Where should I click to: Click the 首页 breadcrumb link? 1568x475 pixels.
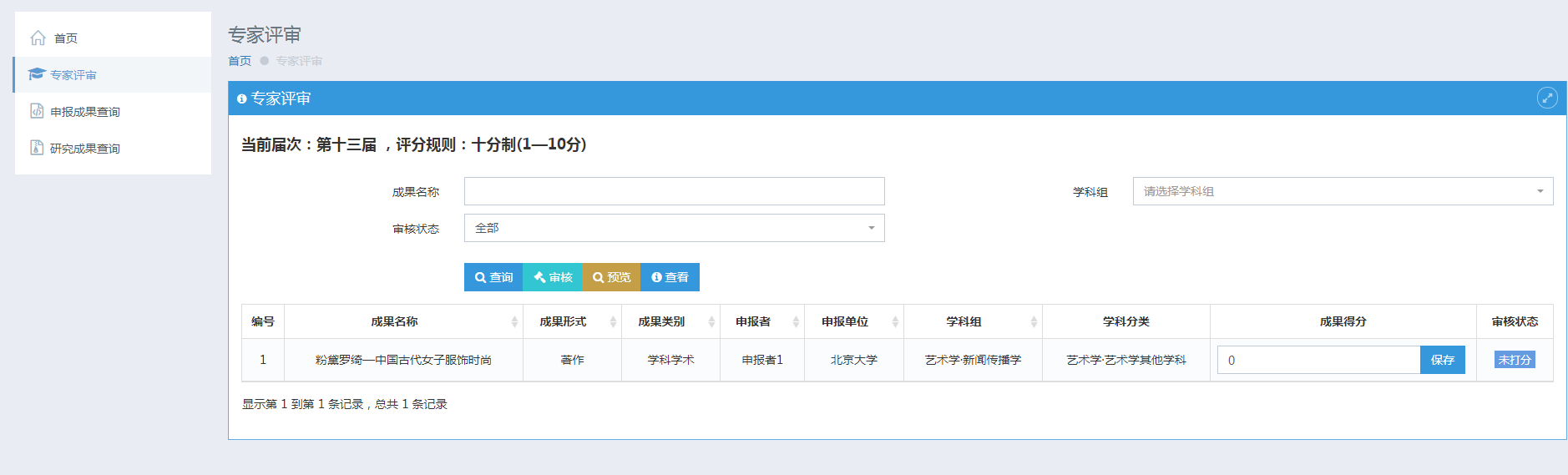[240, 61]
